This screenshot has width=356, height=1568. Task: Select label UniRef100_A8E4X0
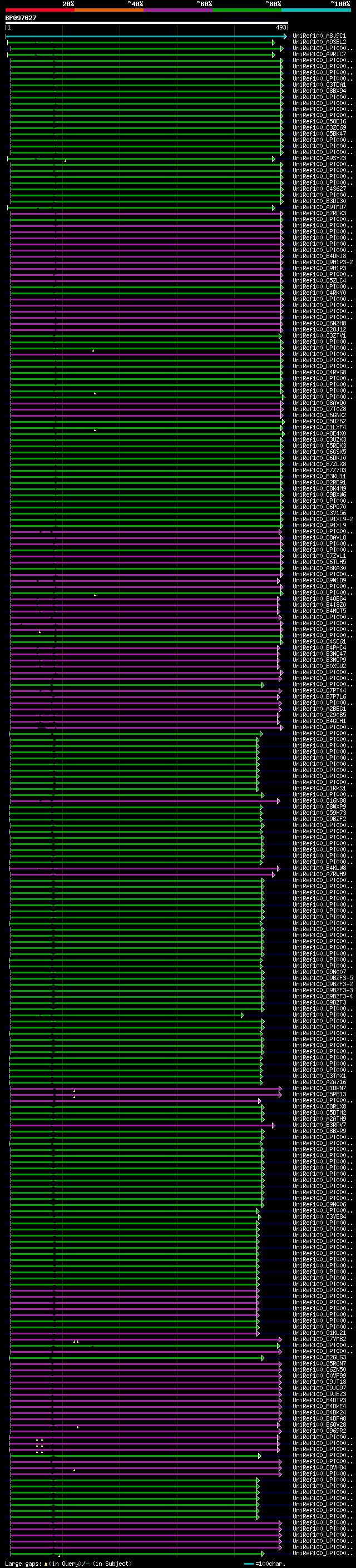[319, 433]
